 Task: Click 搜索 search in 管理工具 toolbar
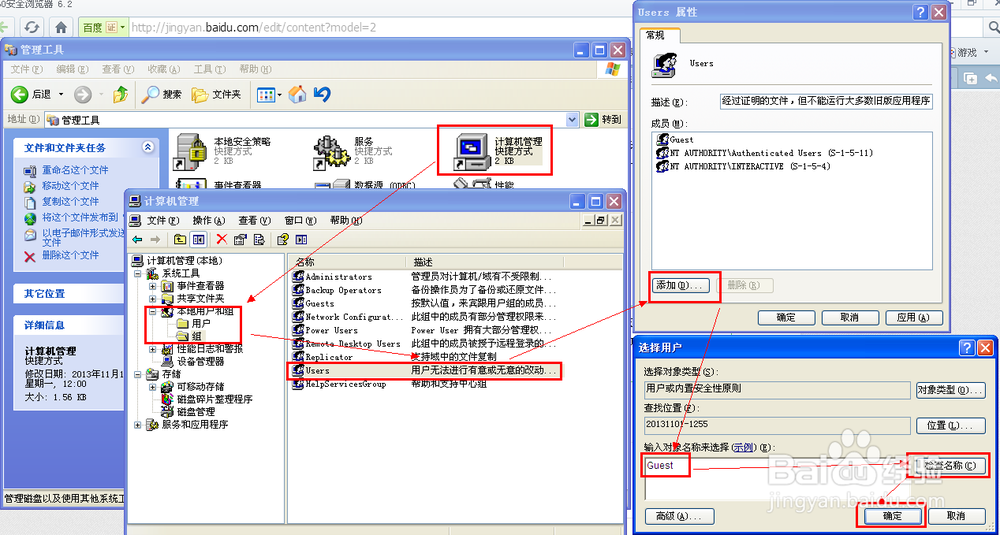161,94
